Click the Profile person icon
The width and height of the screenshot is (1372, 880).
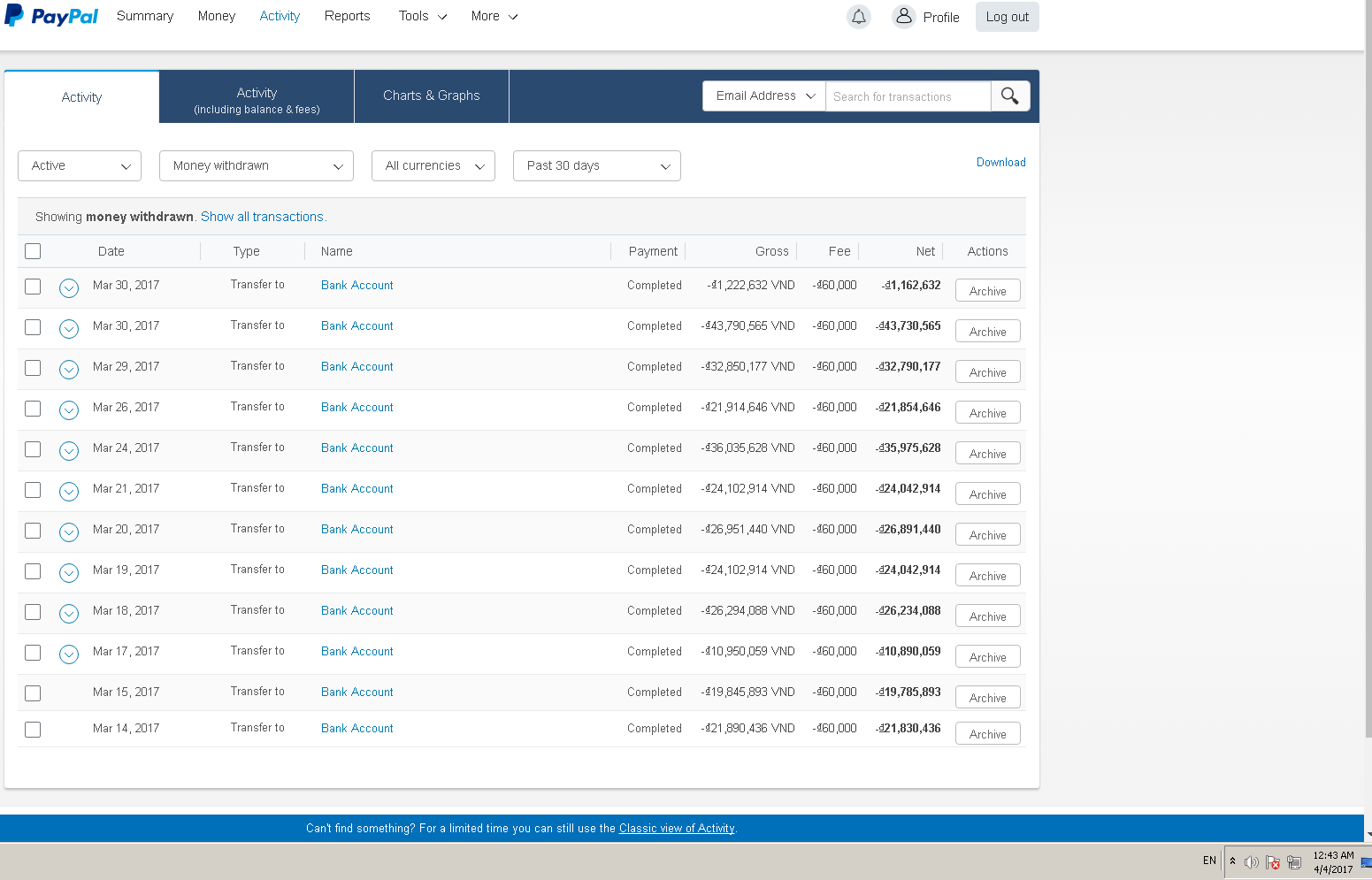pyautogui.click(x=903, y=16)
